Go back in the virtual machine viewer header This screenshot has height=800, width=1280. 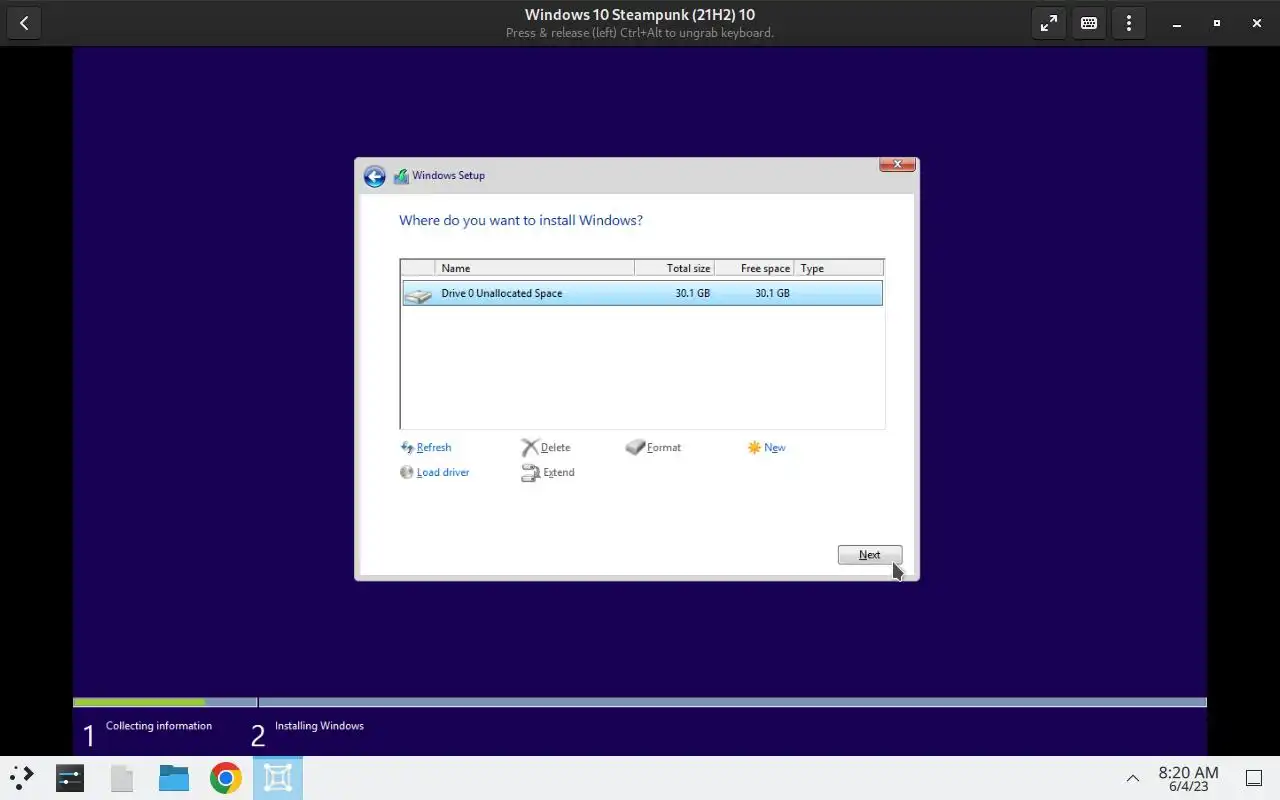pos(24,23)
